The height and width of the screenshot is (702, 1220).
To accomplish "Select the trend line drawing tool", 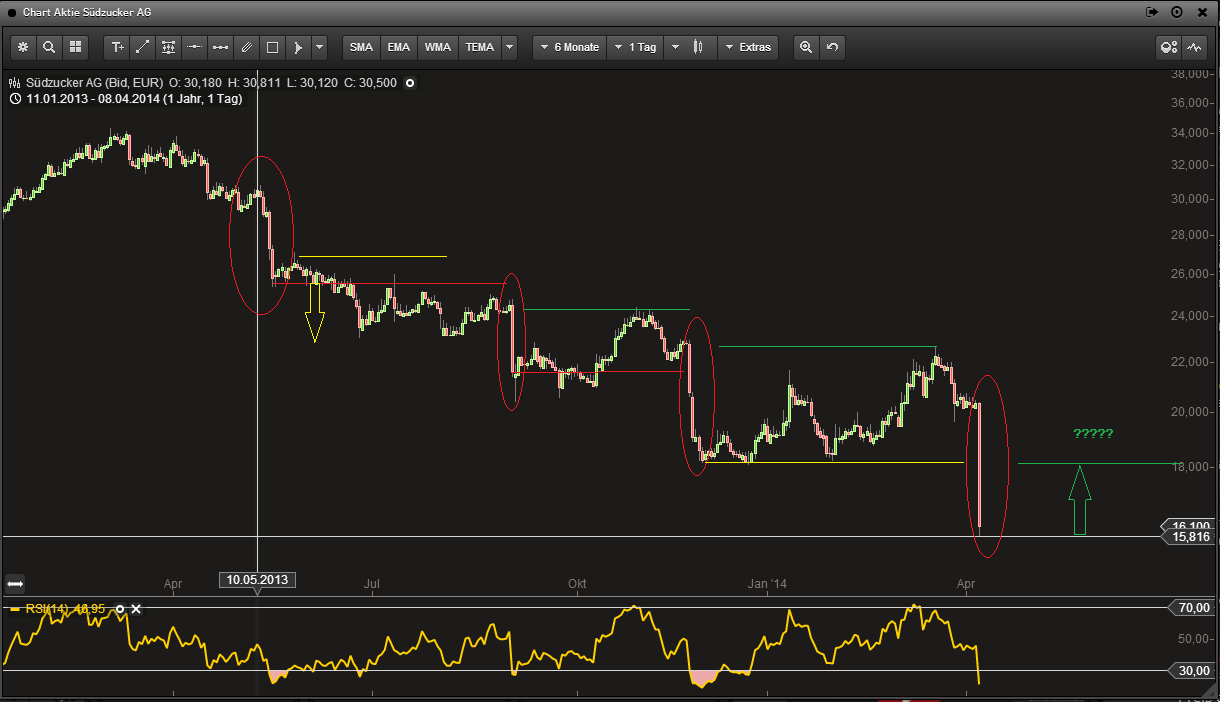I will tap(143, 47).
